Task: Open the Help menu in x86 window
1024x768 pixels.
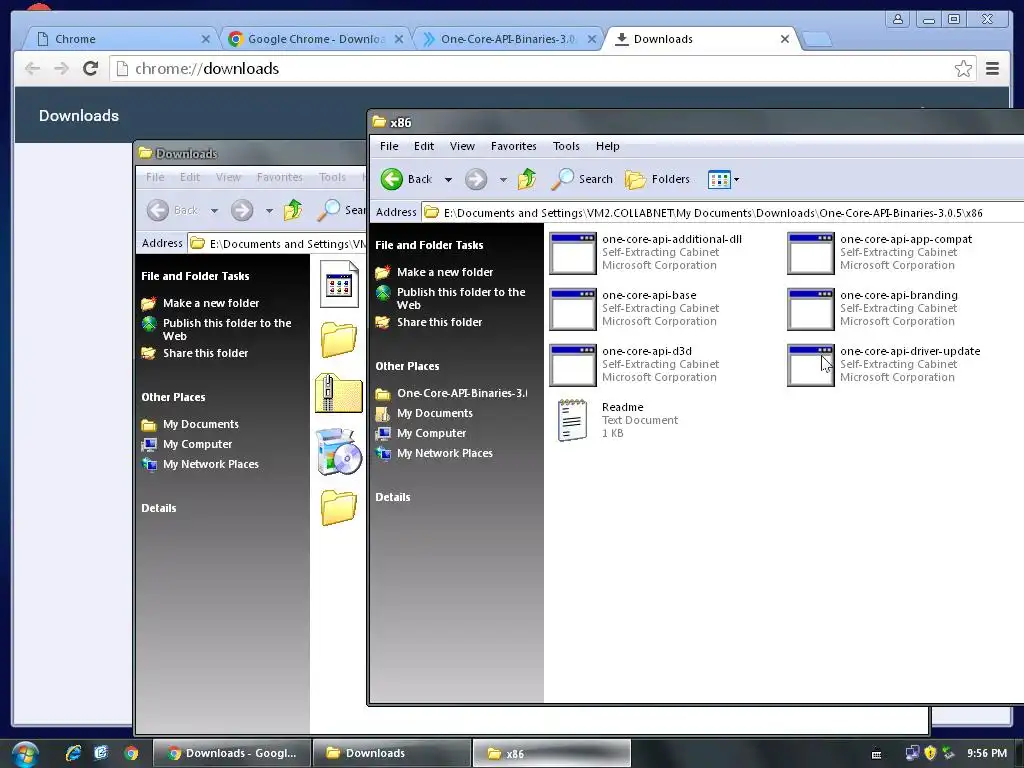Action: [x=607, y=146]
